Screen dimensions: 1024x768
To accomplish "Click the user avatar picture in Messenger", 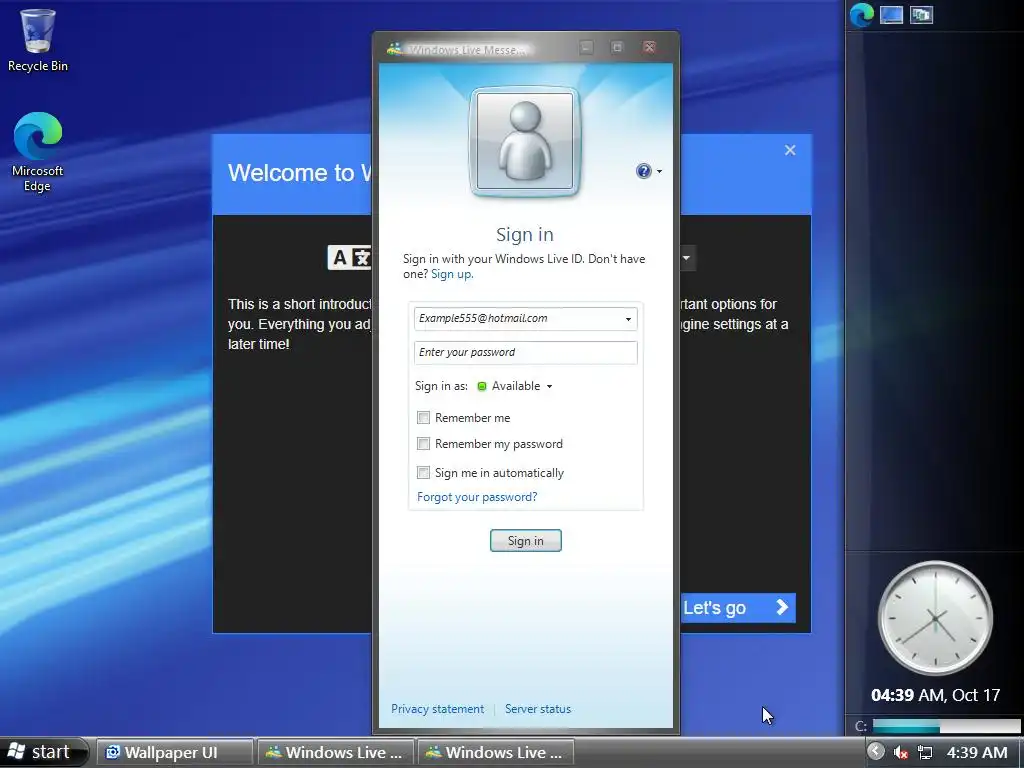I will tap(524, 141).
